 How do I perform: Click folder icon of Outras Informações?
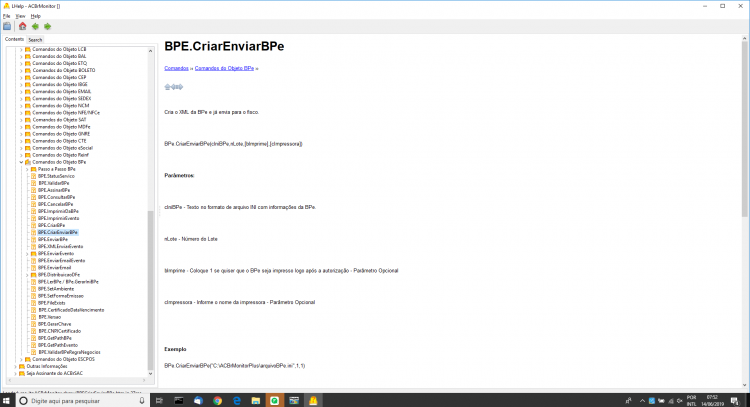[x=22, y=366]
